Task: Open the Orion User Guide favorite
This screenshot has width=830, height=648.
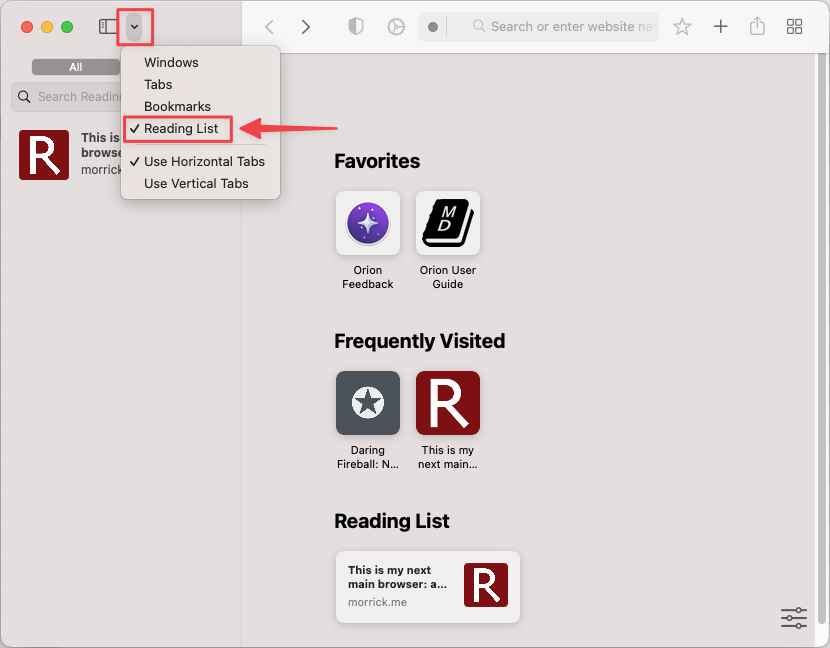Action: pyautogui.click(x=447, y=223)
